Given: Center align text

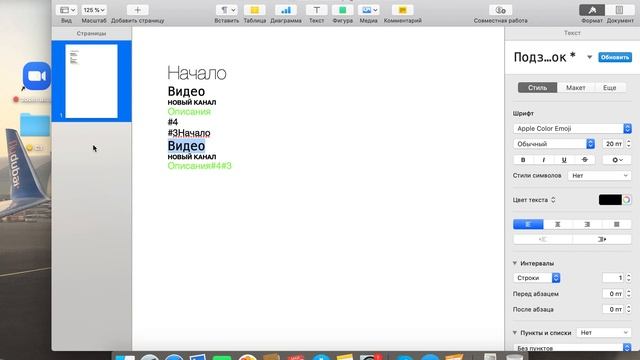Looking at the screenshot, I should tap(558, 224).
